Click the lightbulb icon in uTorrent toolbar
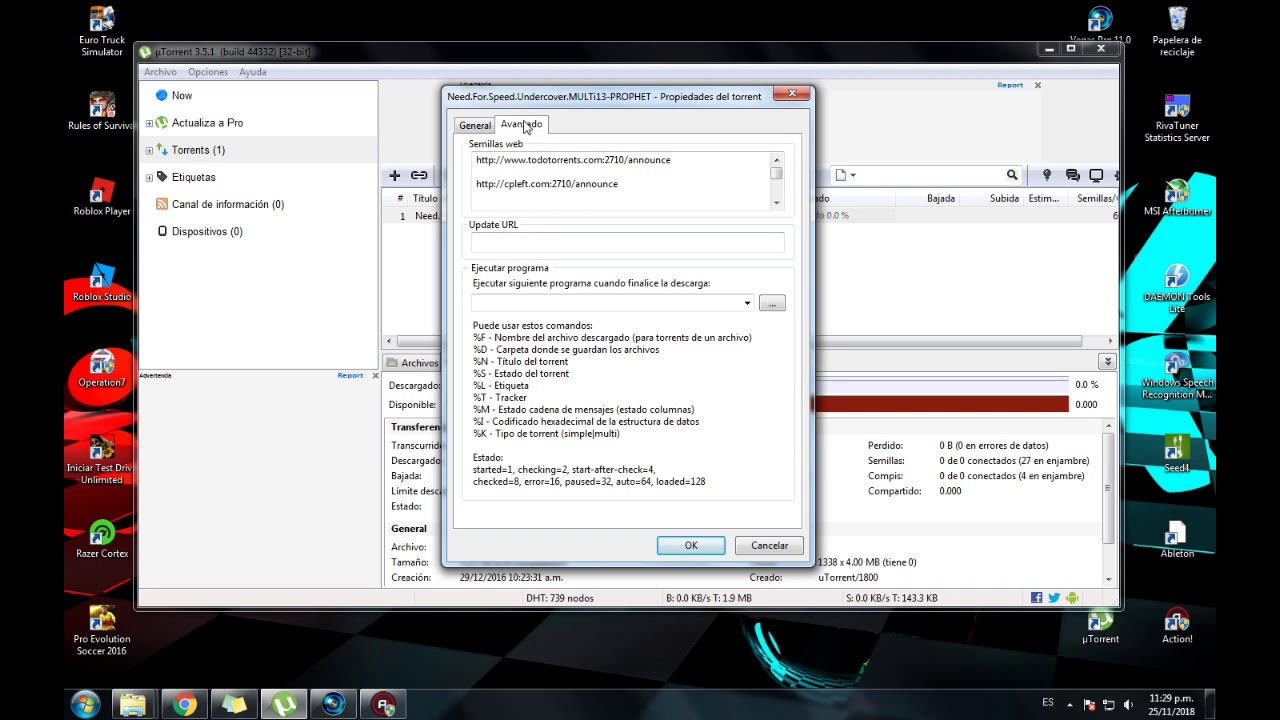The image size is (1280, 720). click(1047, 175)
